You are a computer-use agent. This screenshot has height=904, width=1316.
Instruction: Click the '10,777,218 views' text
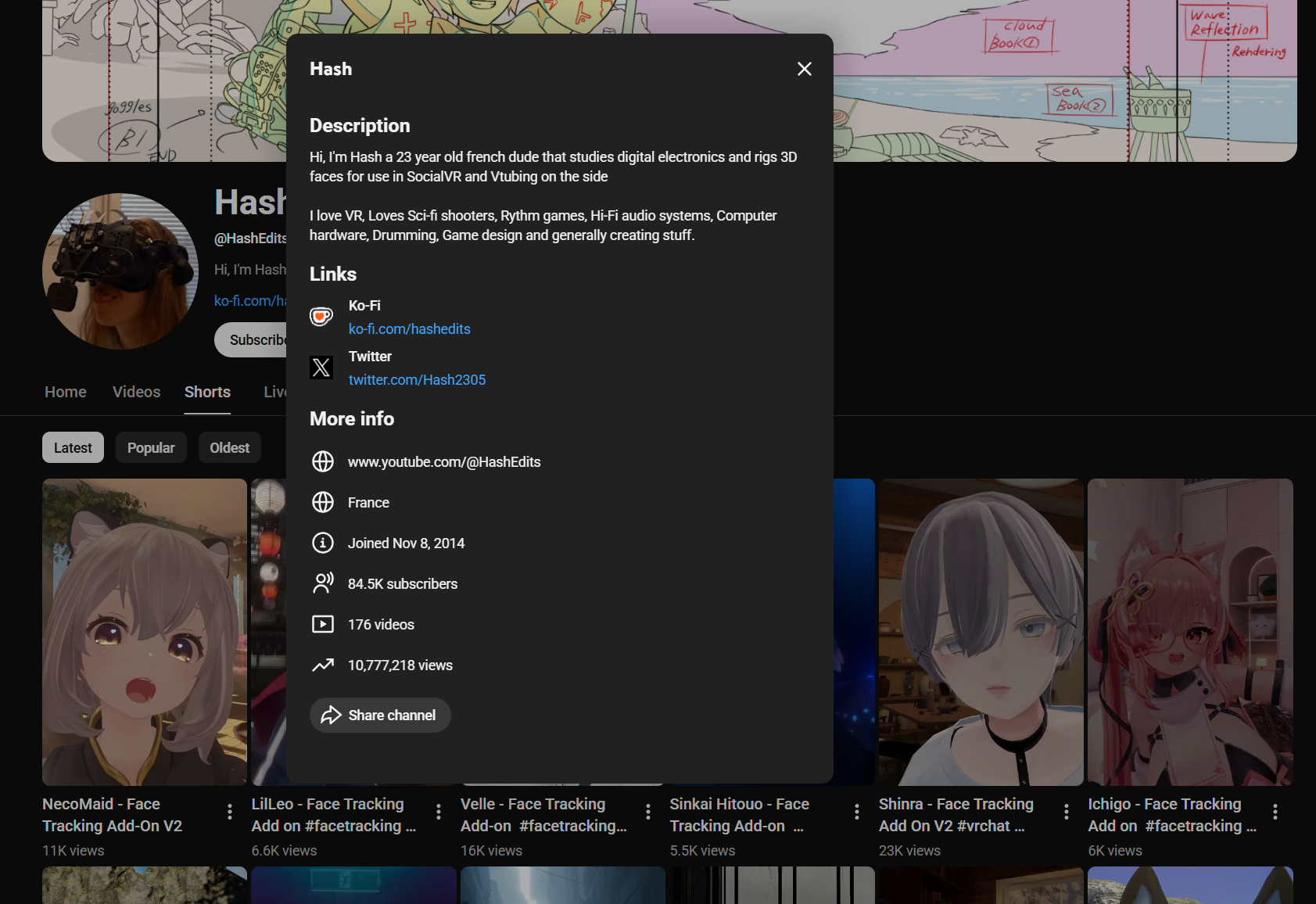click(x=400, y=665)
